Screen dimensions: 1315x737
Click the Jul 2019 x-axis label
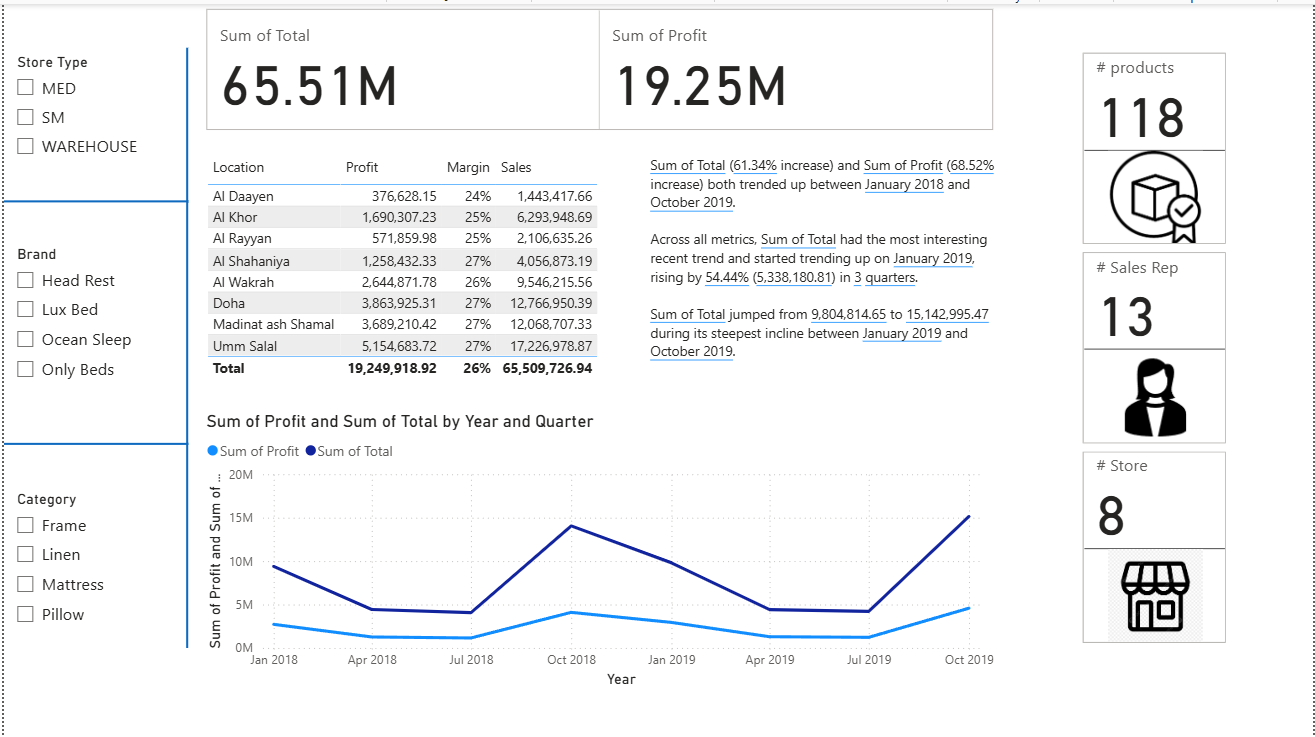point(869,660)
